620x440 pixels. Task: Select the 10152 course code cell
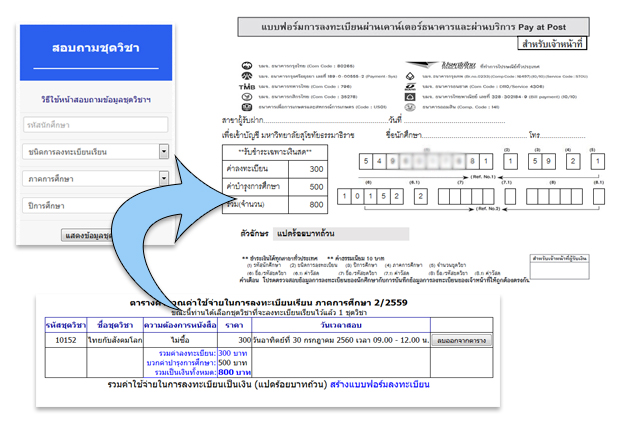click(66, 340)
